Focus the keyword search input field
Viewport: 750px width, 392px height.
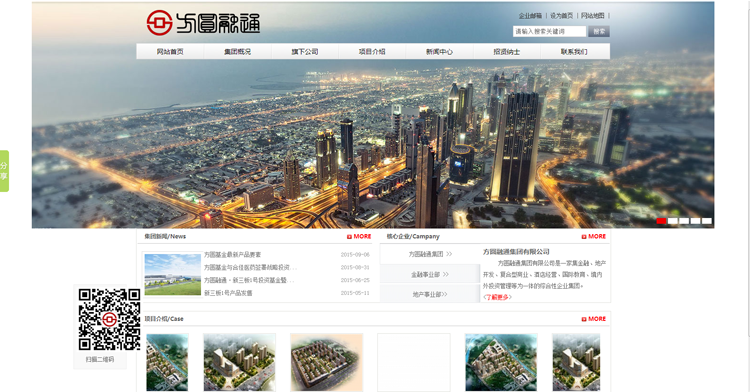[x=549, y=31]
